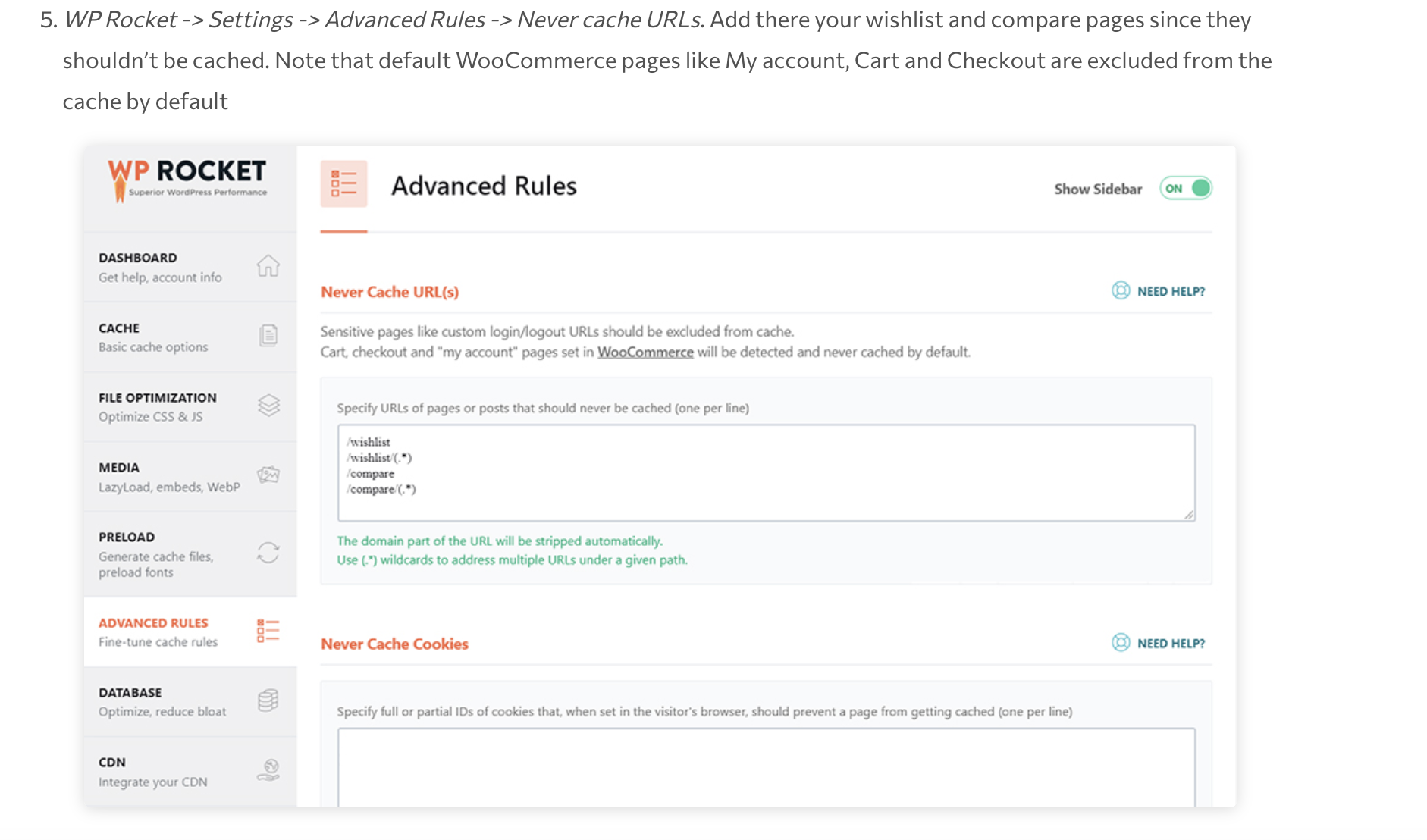Select the Database menu item
This screenshot has width=1427, height=840.
pos(190,702)
